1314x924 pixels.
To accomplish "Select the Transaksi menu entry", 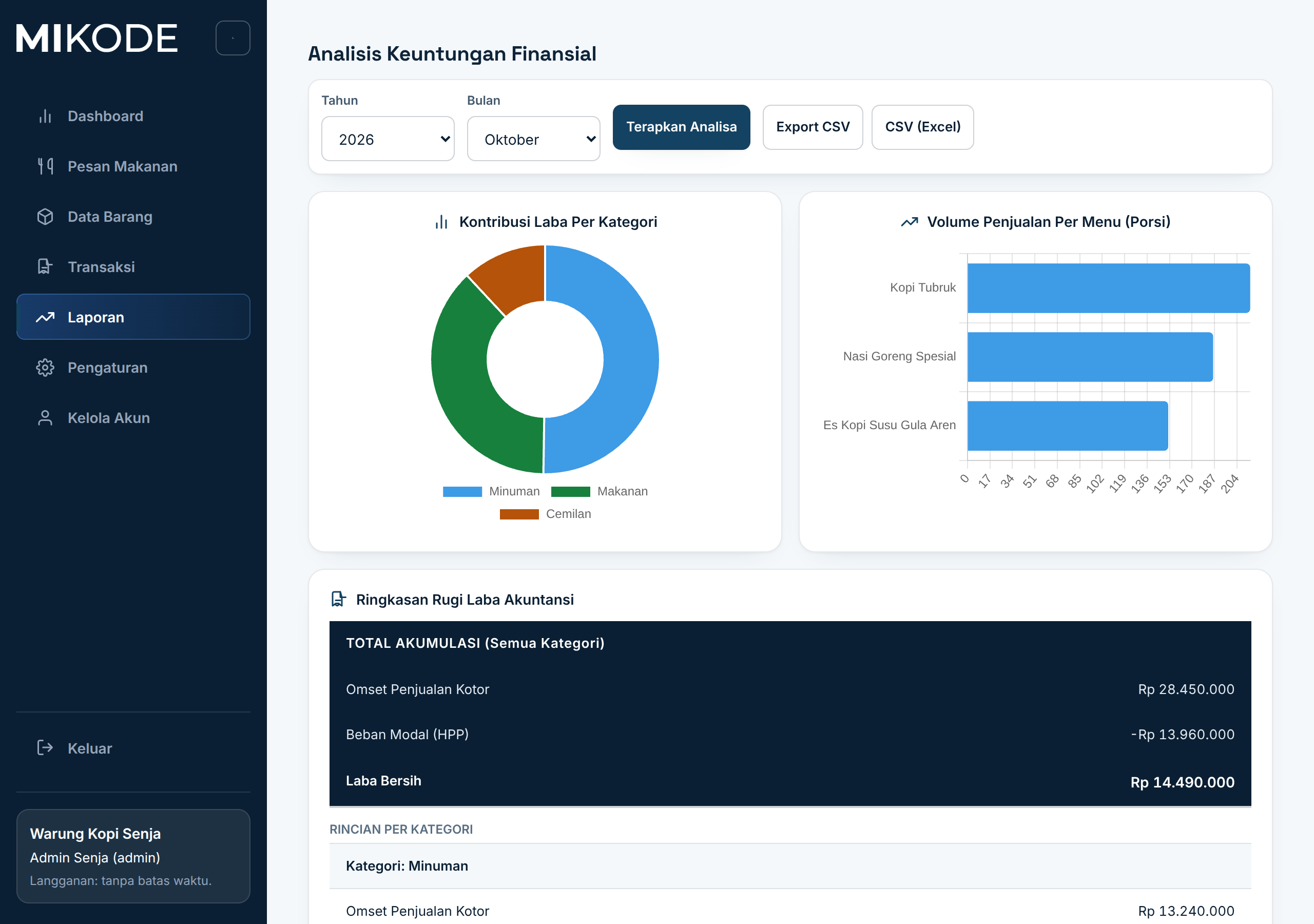I will pyautogui.click(x=133, y=267).
